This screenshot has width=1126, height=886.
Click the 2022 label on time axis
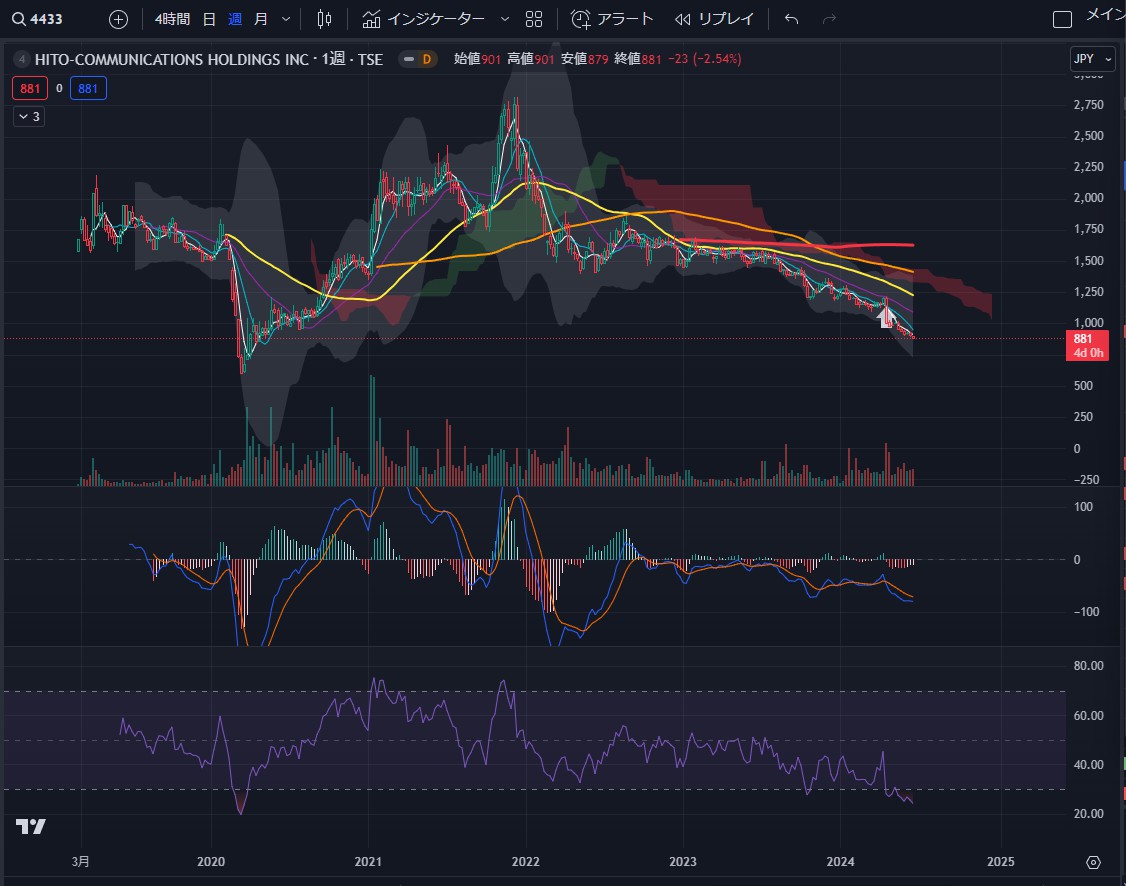[x=526, y=862]
